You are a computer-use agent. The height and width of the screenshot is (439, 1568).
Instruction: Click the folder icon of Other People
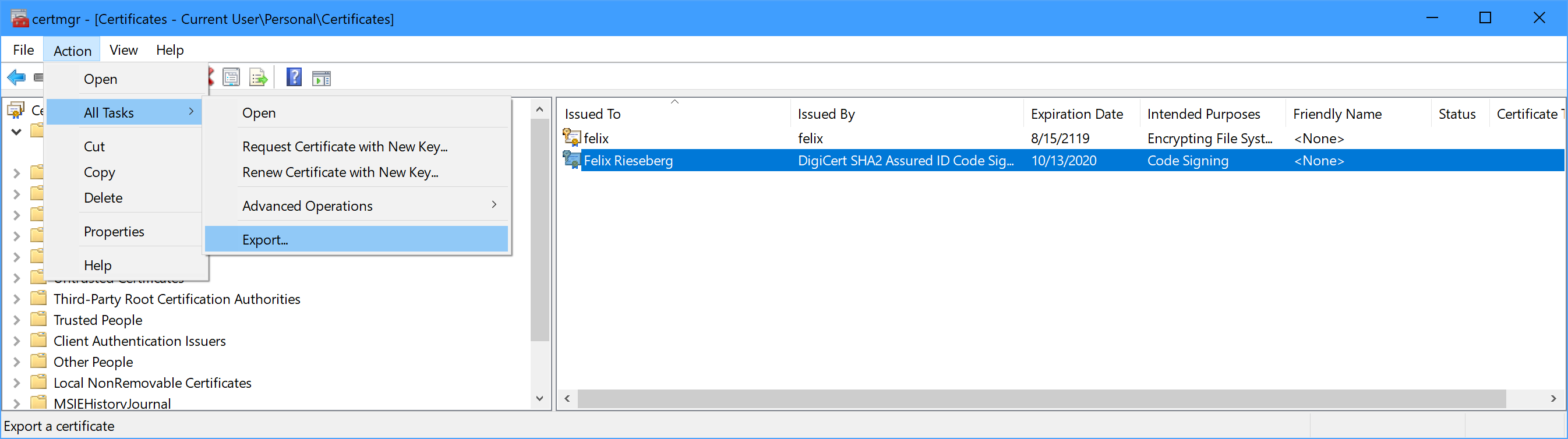38,361
